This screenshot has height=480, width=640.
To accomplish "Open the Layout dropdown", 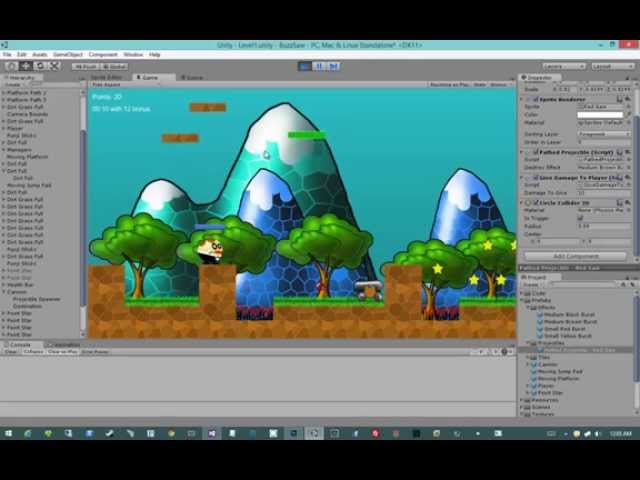I will [x=613, y=66].
